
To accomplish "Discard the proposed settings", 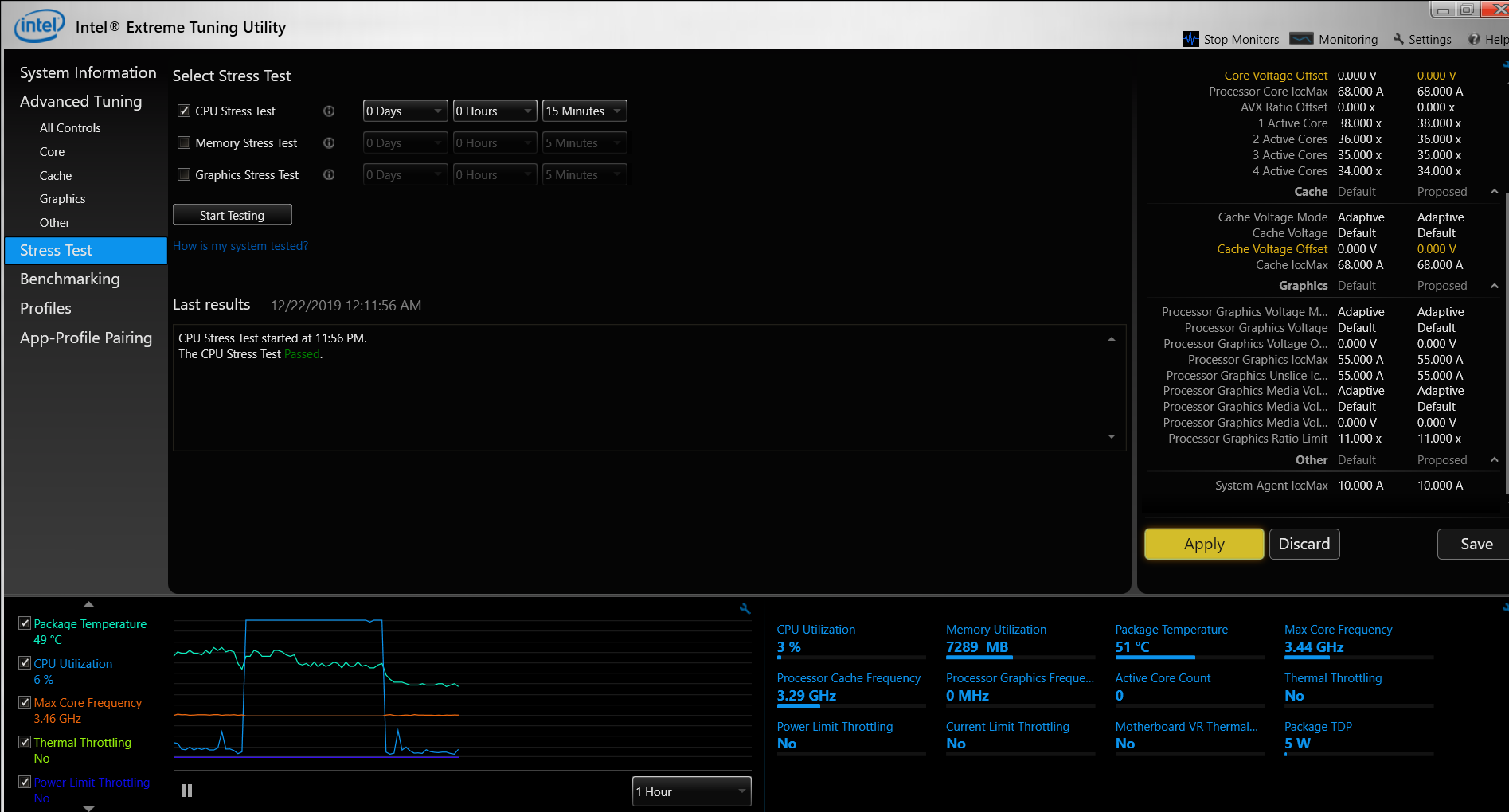I will [1304, 545].
